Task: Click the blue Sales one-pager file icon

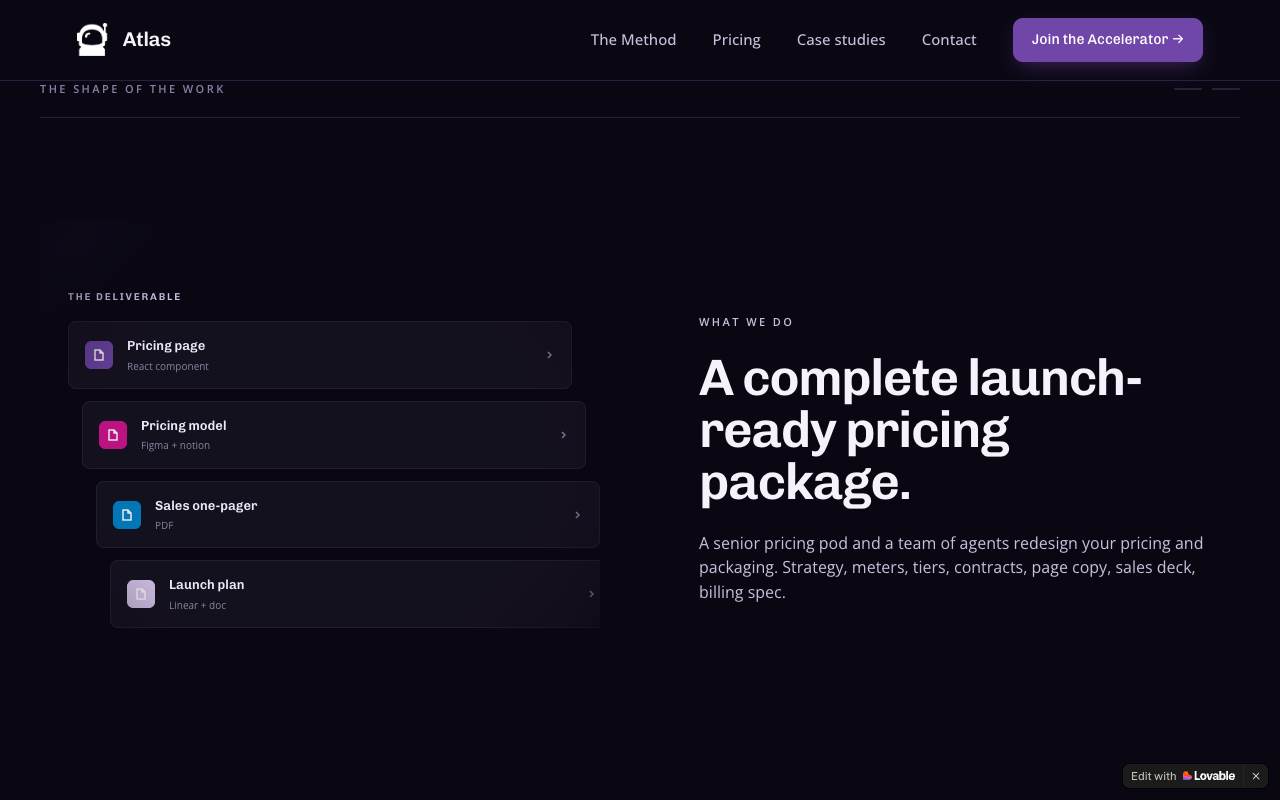Action: 127,515
